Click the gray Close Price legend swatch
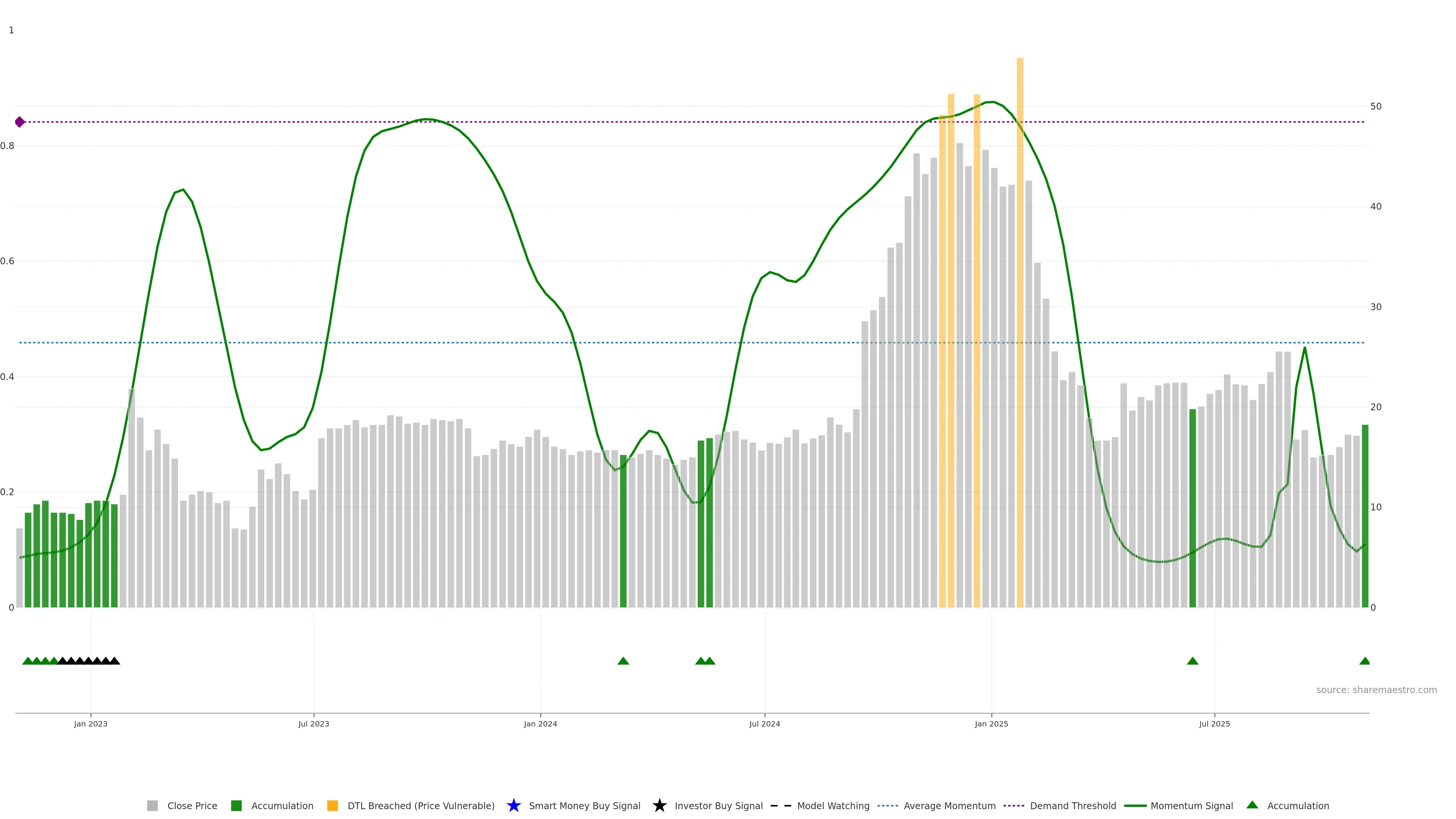1456x819 pixels. [152, 805]
